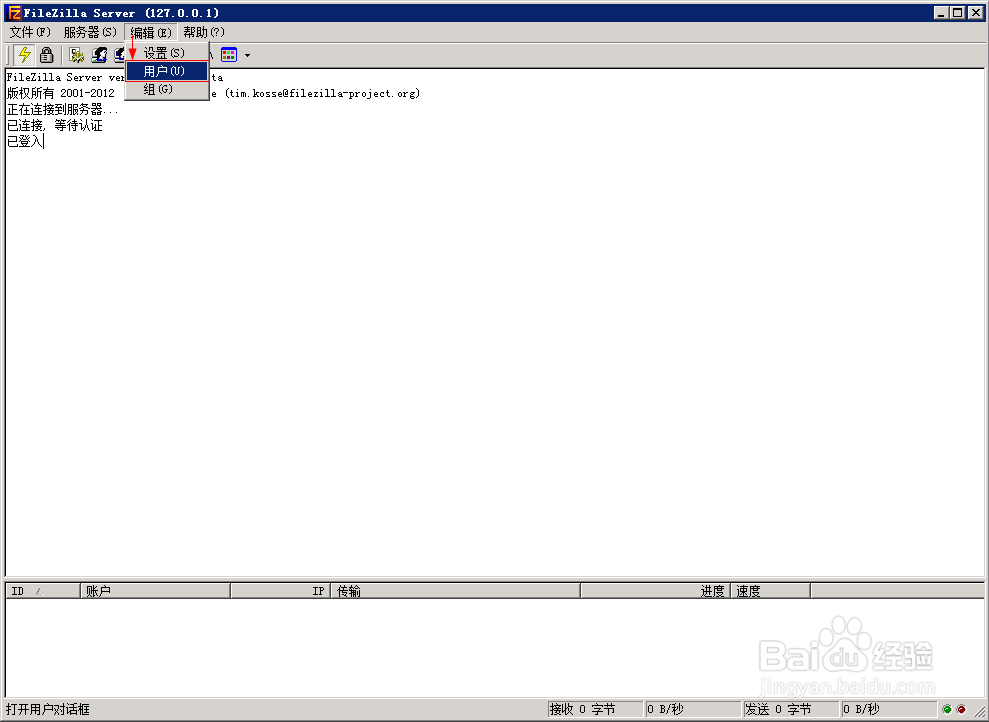This screenshot has height=722, width=989.
Task: Sort by the ID column header
Action: [x=43, y=591]
